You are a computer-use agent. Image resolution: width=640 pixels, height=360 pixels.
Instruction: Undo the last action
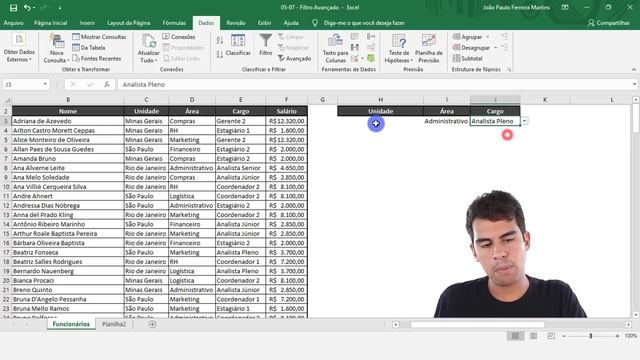pos(27,8)
